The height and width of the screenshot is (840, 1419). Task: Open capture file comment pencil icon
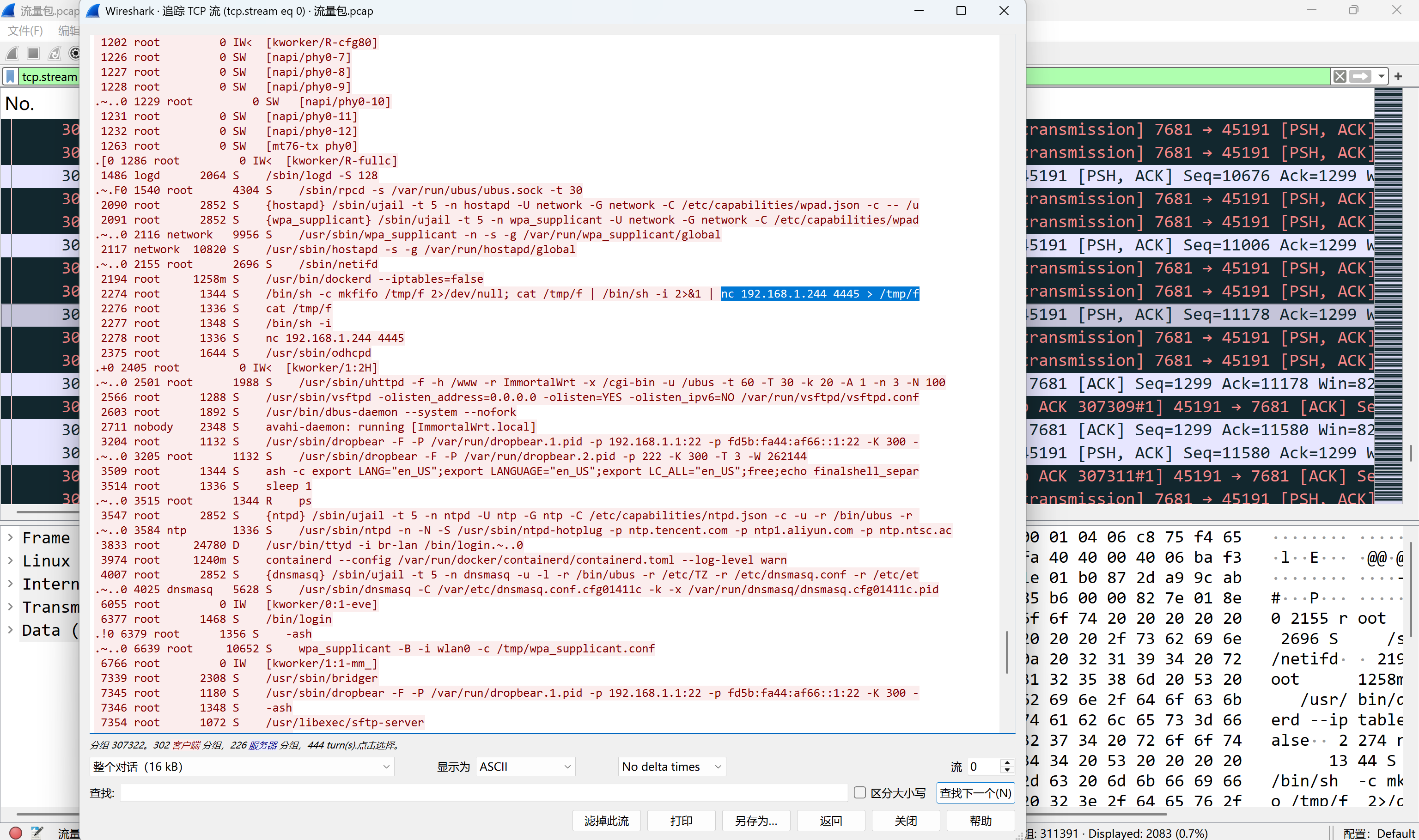click(x=37, y=833)
